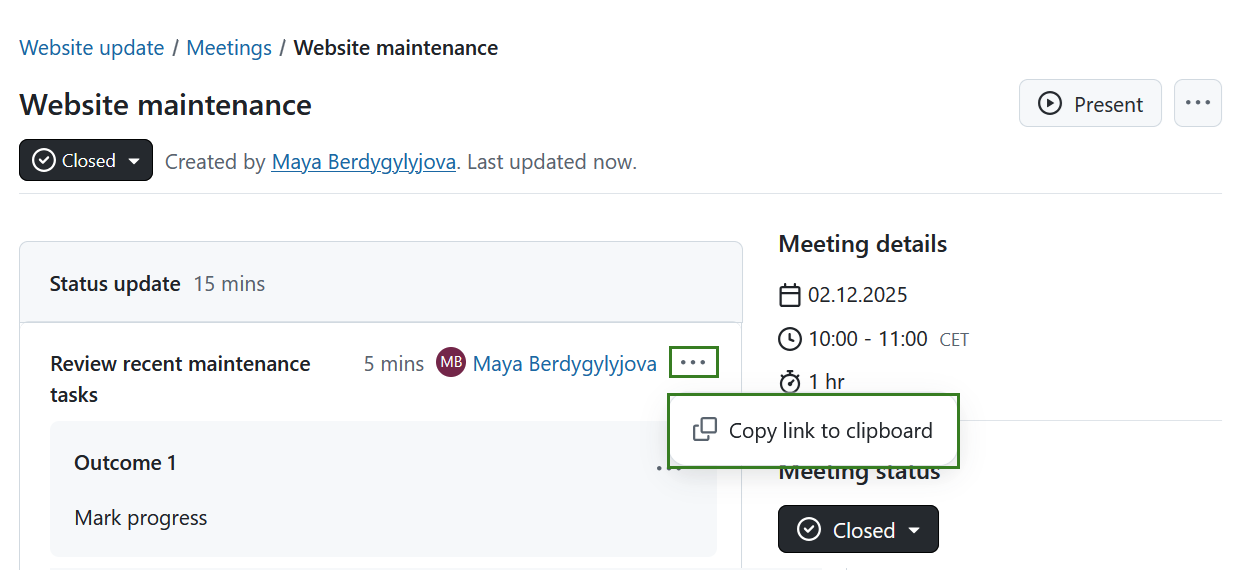Open the Outcome 1 three-dot menu
The width and height of the screenshot is (1241, 570).
point(662,467)
